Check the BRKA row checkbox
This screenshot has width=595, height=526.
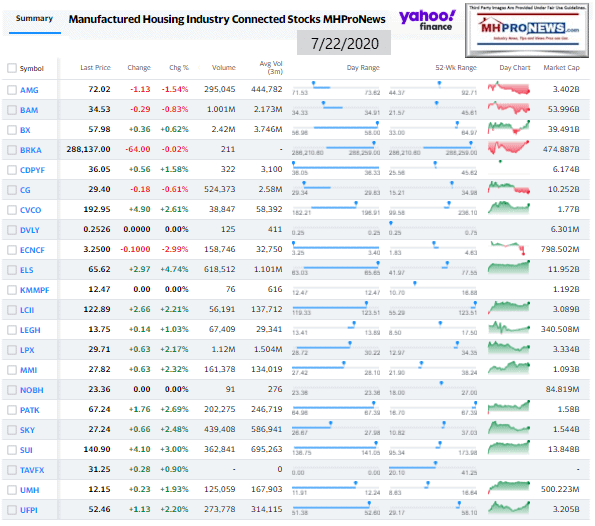click(x=12, y=150)
